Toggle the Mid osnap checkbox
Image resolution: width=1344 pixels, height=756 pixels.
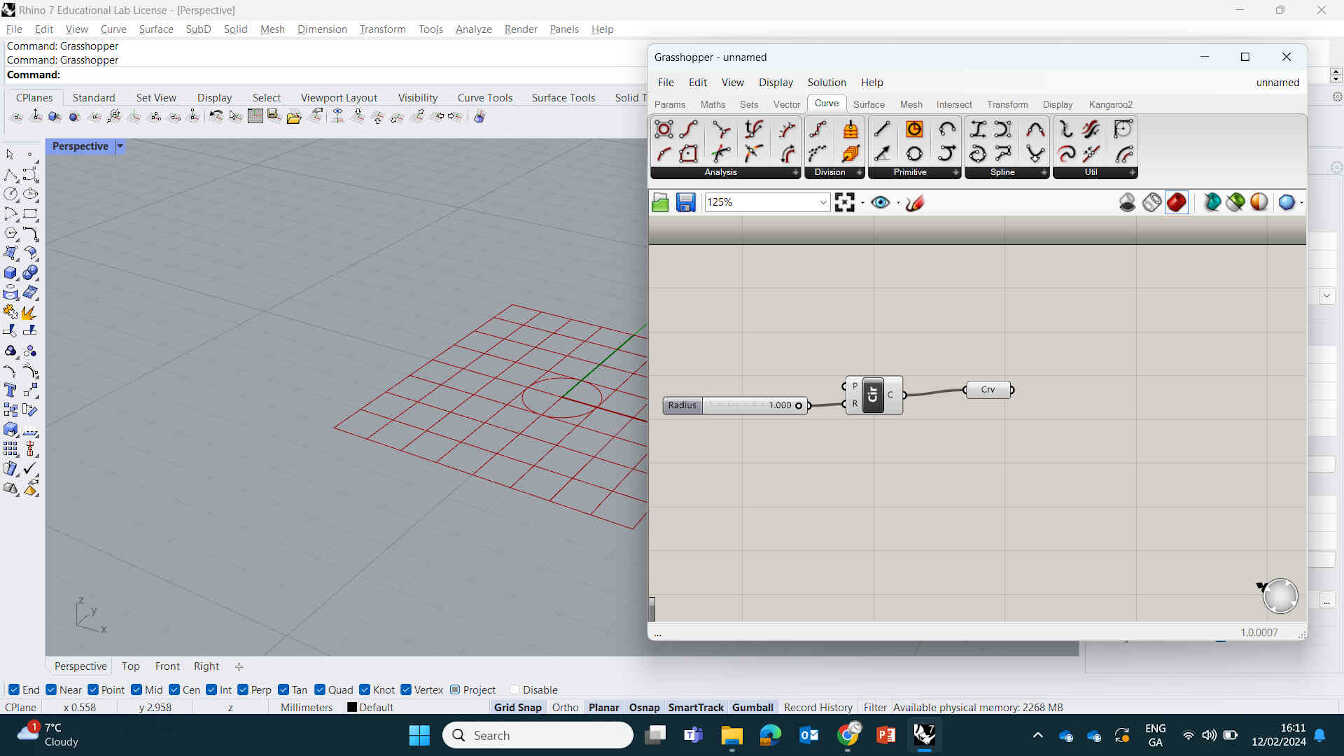136,690
